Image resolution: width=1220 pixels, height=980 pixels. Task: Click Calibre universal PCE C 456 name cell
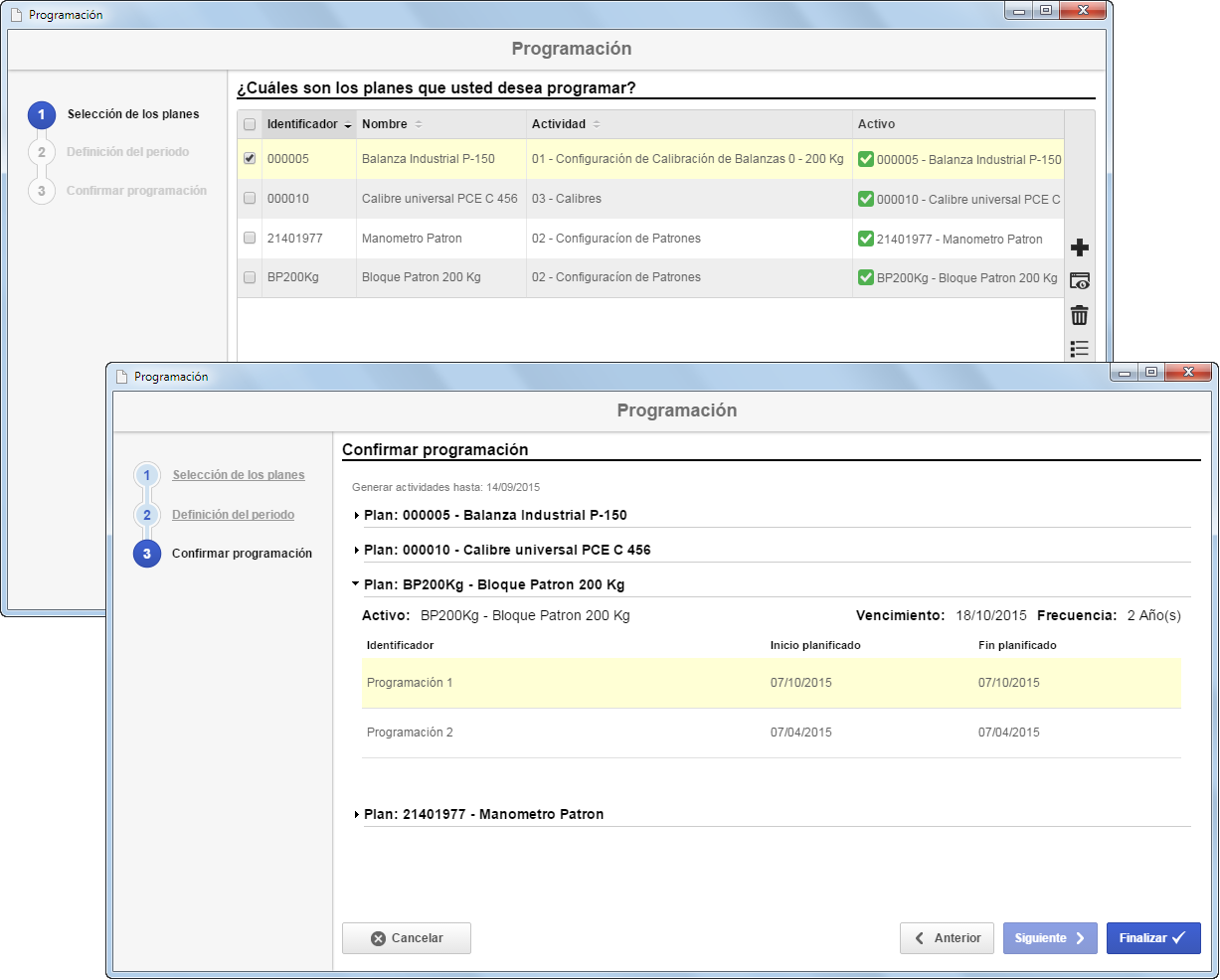[439, 199]
